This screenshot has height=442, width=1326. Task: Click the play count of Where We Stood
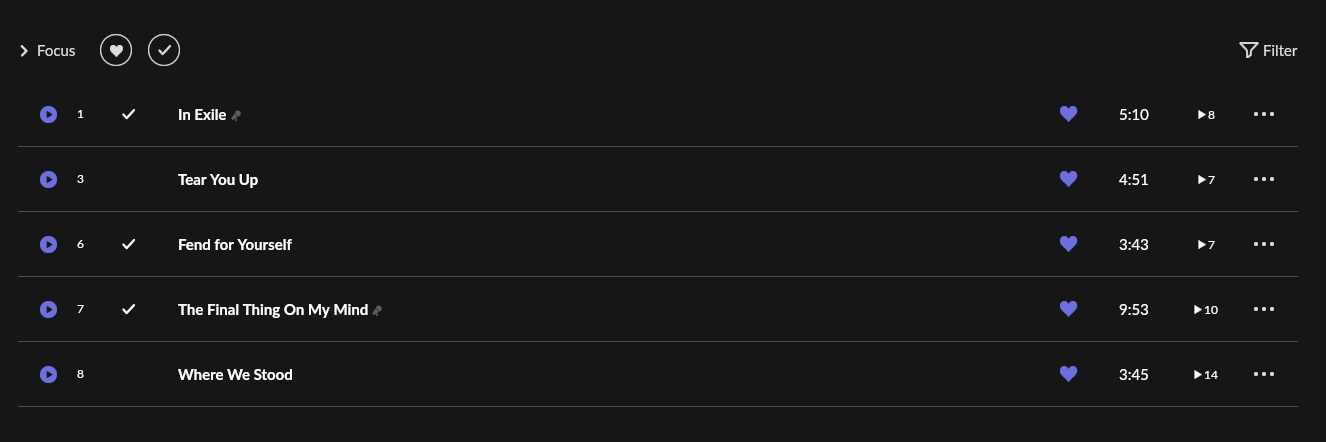click(1205, 375)
